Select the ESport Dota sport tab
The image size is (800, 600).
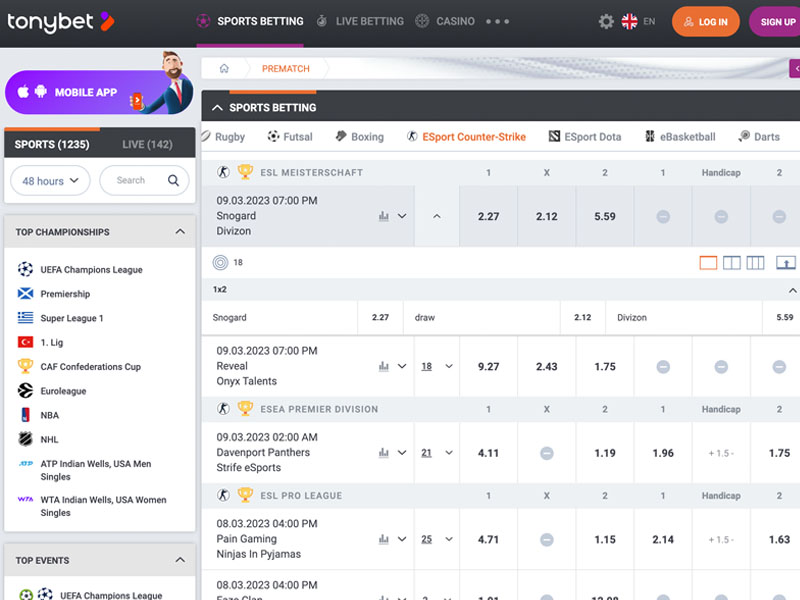[x=585, y=137]
